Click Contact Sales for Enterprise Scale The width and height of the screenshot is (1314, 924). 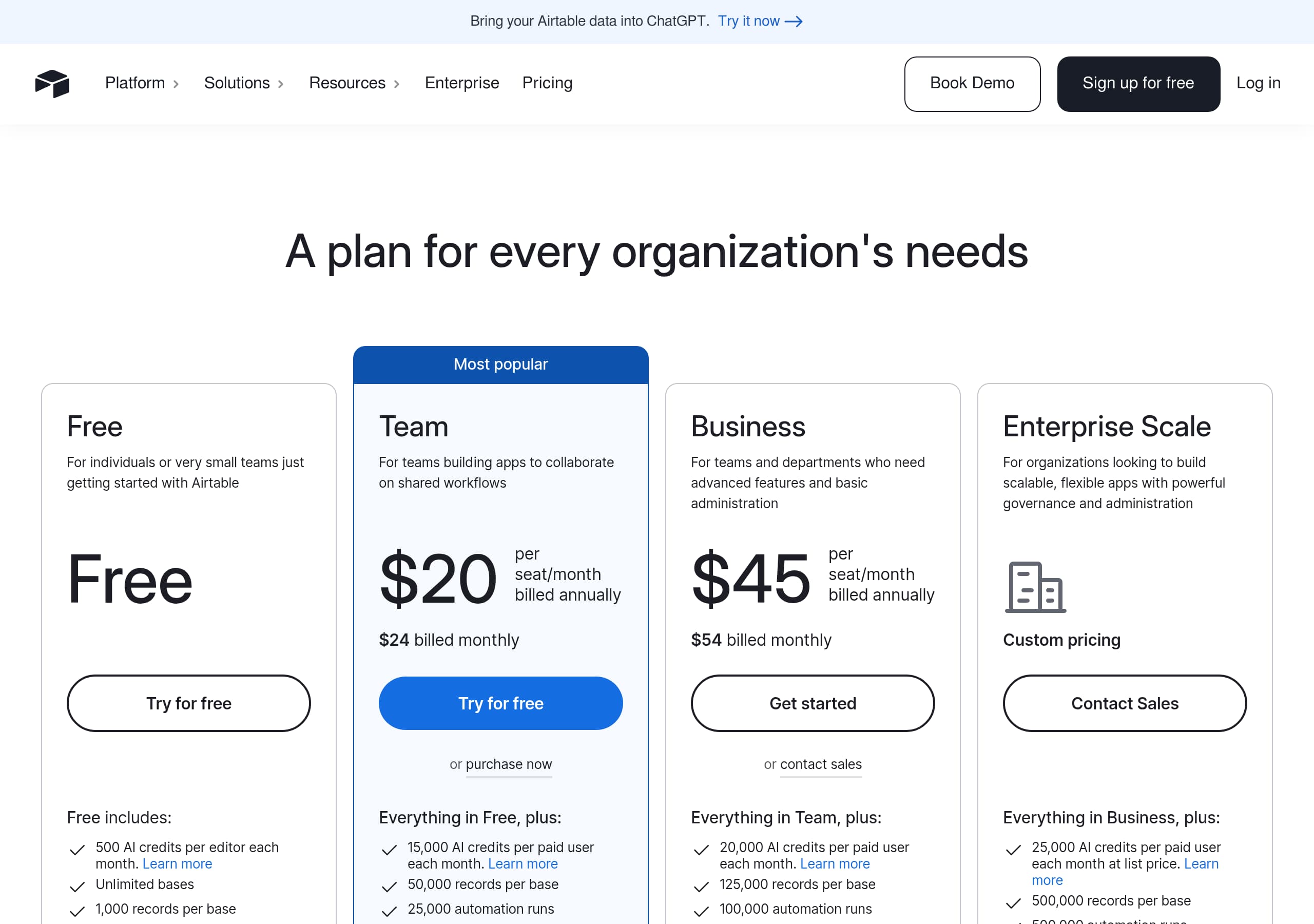[x=1124, y=703]
